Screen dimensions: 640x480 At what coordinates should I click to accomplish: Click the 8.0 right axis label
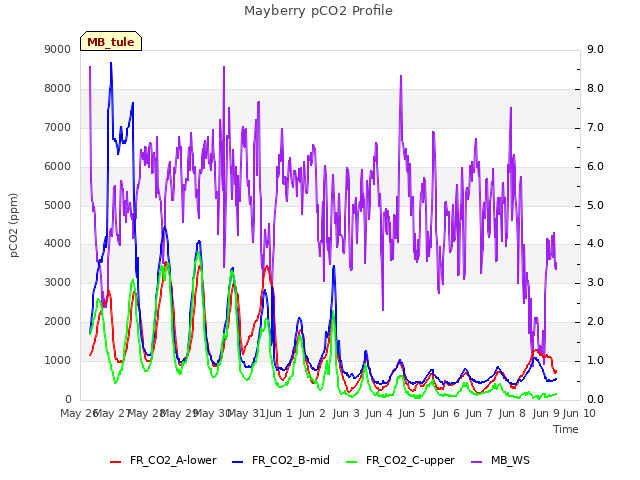pyautogui.click(x=595, y=89)
